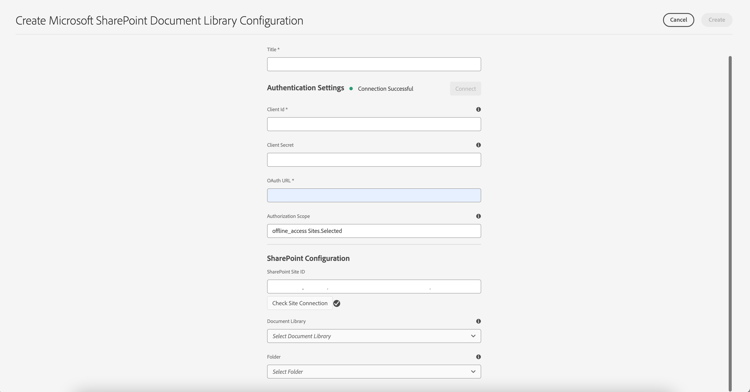Open the Select Folder dropdown
This screenshot has width=750, height=392.
374,371
